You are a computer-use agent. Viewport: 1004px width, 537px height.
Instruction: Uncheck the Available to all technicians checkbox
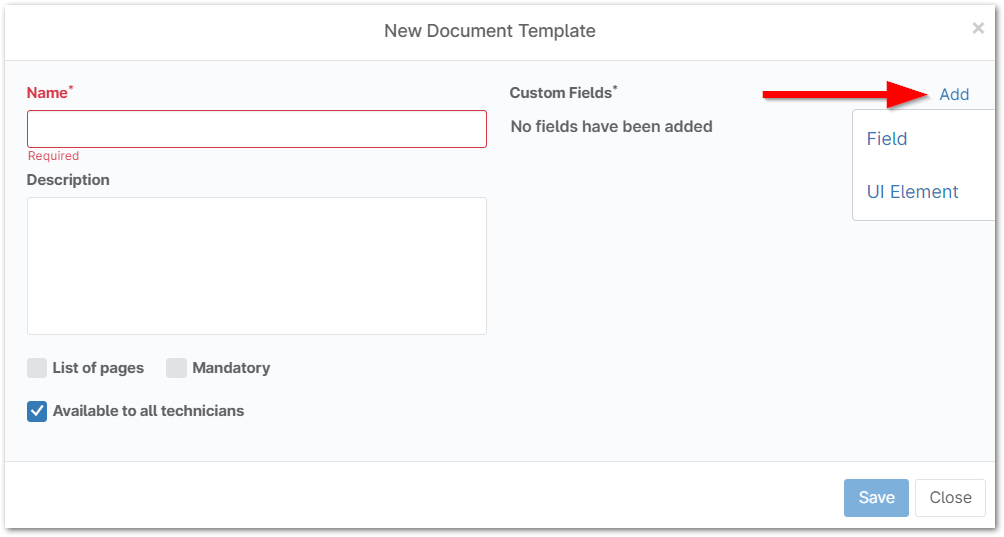click(37, 411)
